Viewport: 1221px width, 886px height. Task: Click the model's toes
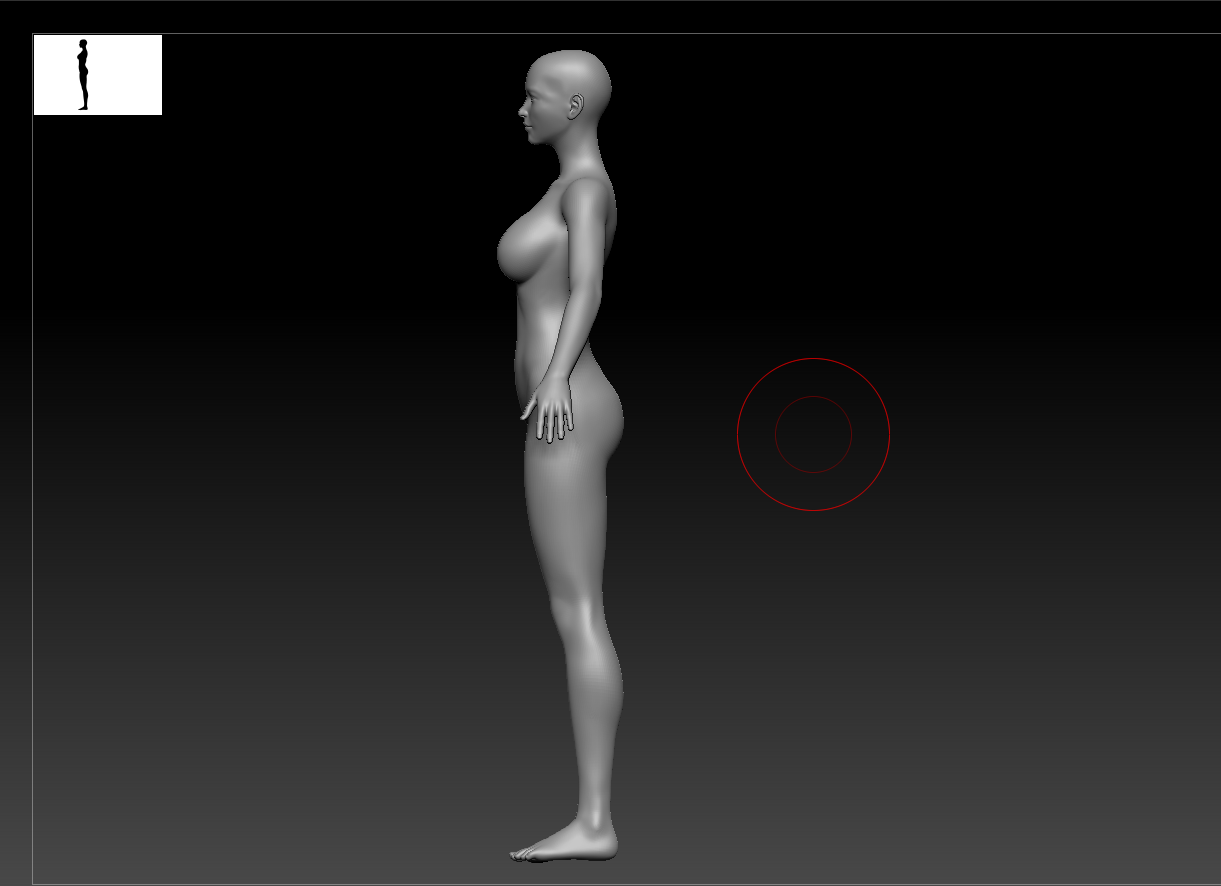point(522,854)
